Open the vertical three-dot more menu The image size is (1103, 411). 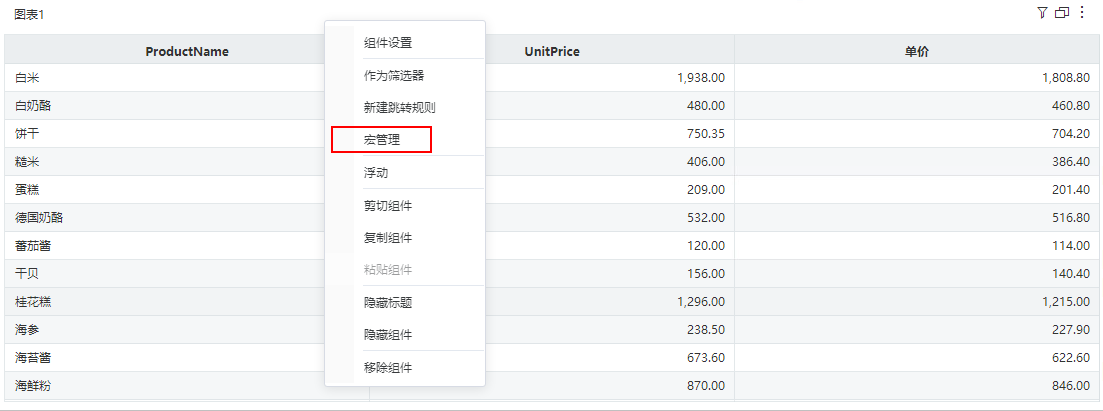(x=1082, y=13)
